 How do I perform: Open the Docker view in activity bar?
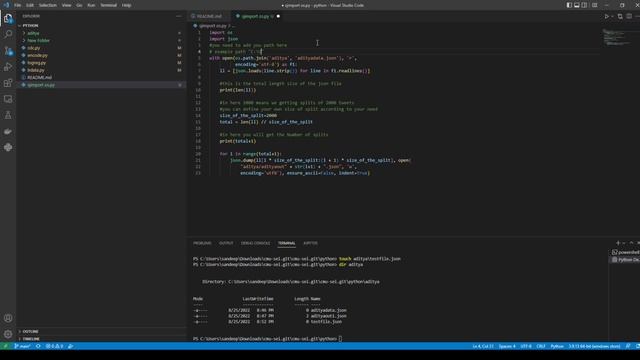tap(8, 131)
